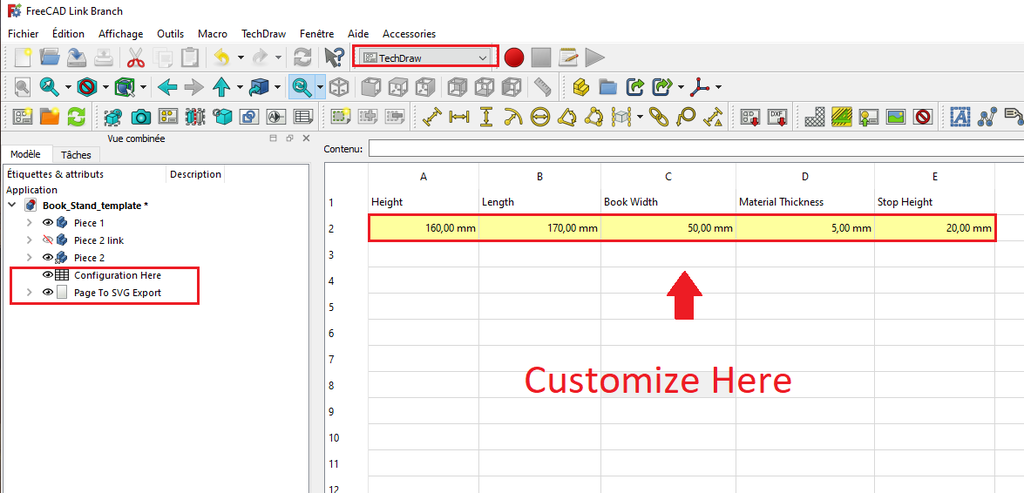Click the Export page as SVG icon
The height and width of the screenshot is (493, 1024).
click(749, 117)
